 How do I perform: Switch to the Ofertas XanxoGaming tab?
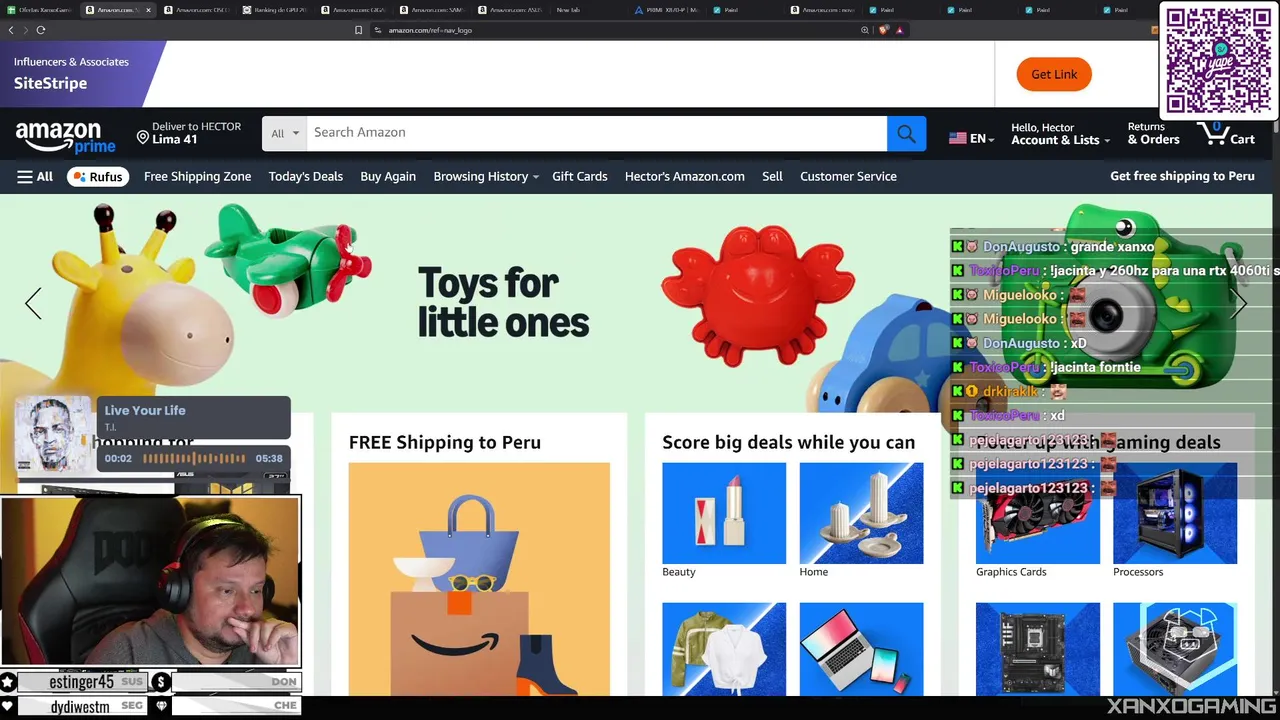click(40, 10)
